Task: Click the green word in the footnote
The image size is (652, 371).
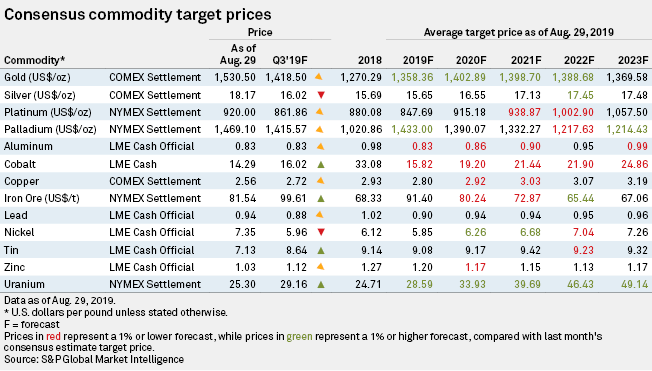Action: tap(299, 336)
